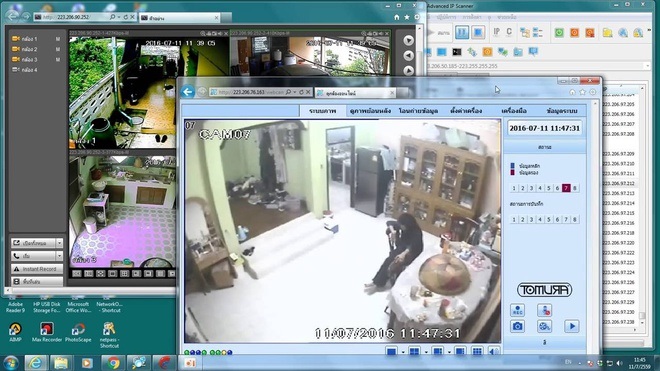Click the yellow folder icon in Advanced IP Scanner
This screenshot has height=371, width=660.
(x=607, y=33)
